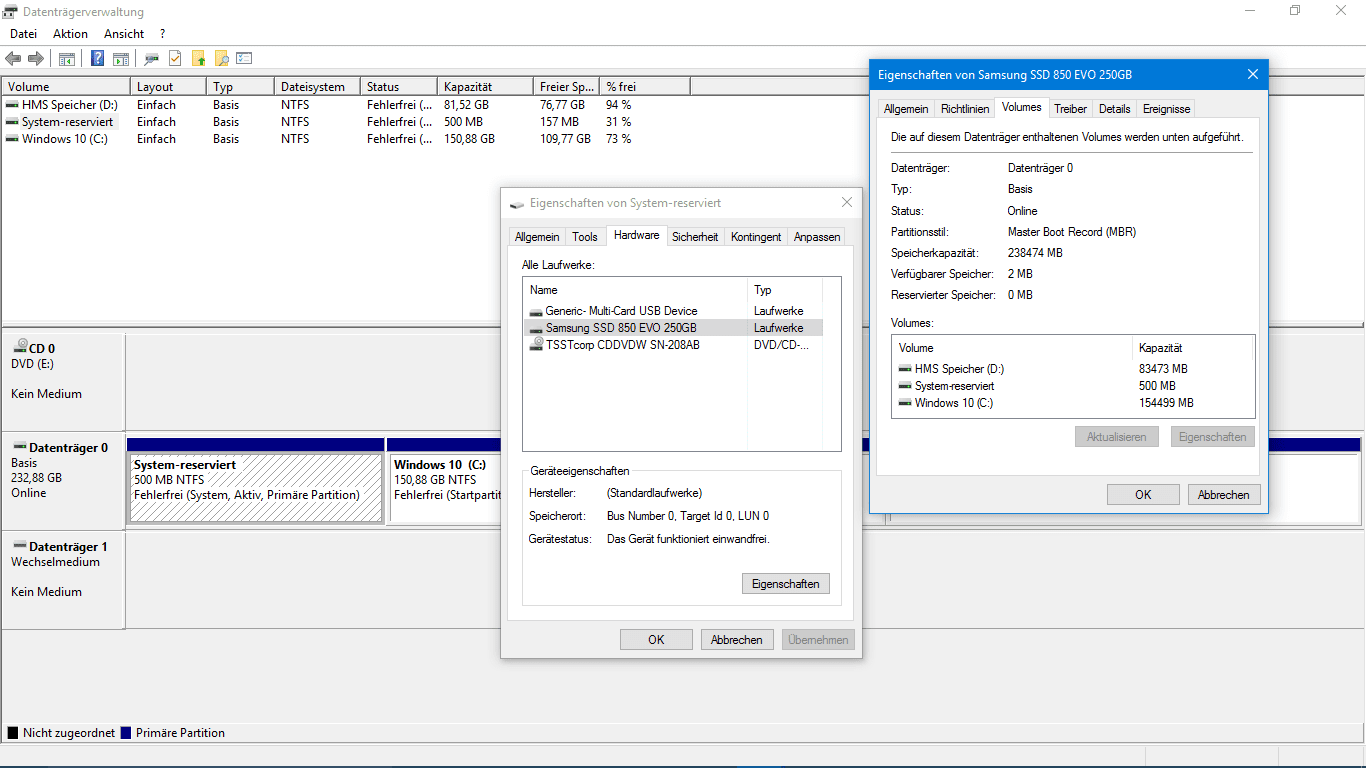Screen dimensions: 1366x768
Task: Switch to the Sicherheit tab
Action: [x=695, y=237]
